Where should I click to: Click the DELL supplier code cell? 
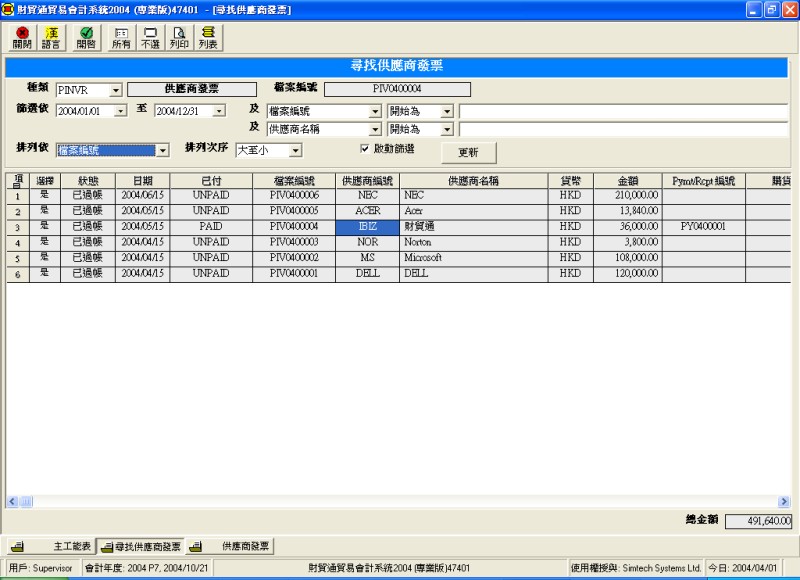point(367,273)
